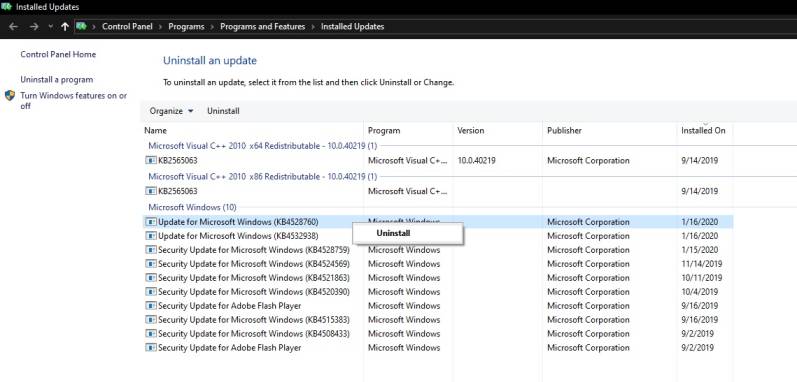The height and width of the screenshot is (382, 797).
Task: Select Security Update (KB4508433) row
Action: coord(437,334)
